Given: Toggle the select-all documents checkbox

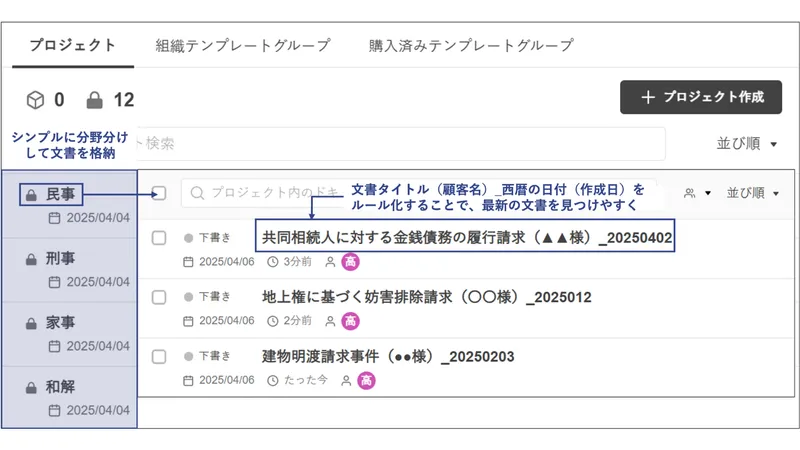Looking at the screenshot, I should [159, 193].
